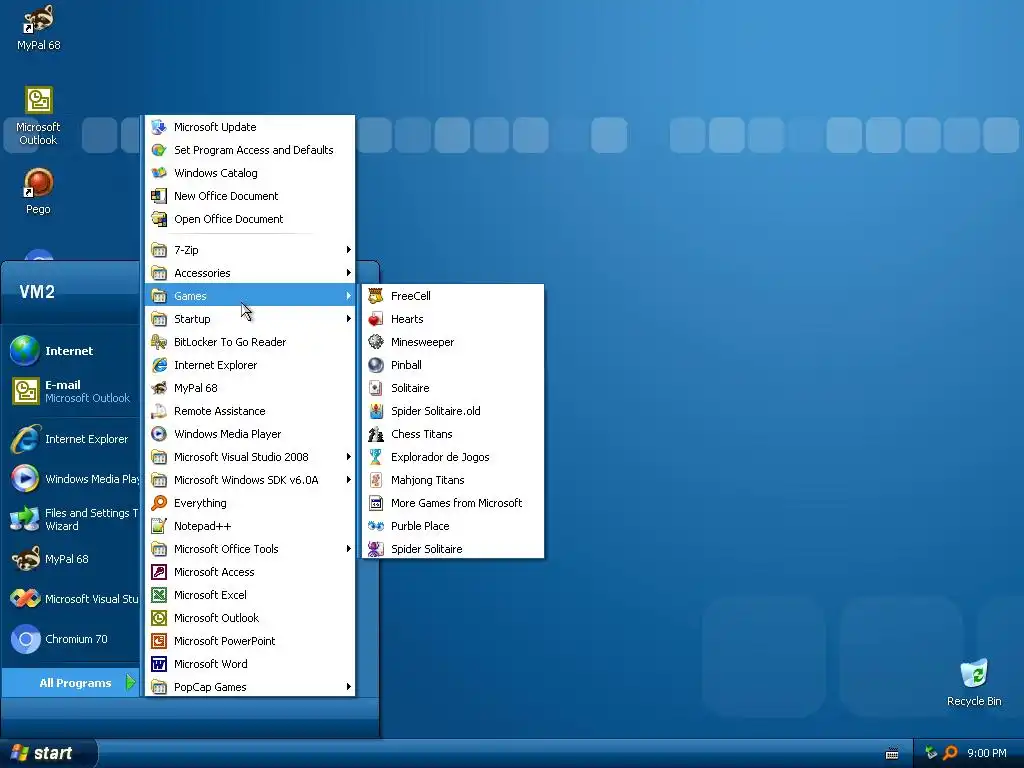Click the Start button

click(x=48, y=753)
